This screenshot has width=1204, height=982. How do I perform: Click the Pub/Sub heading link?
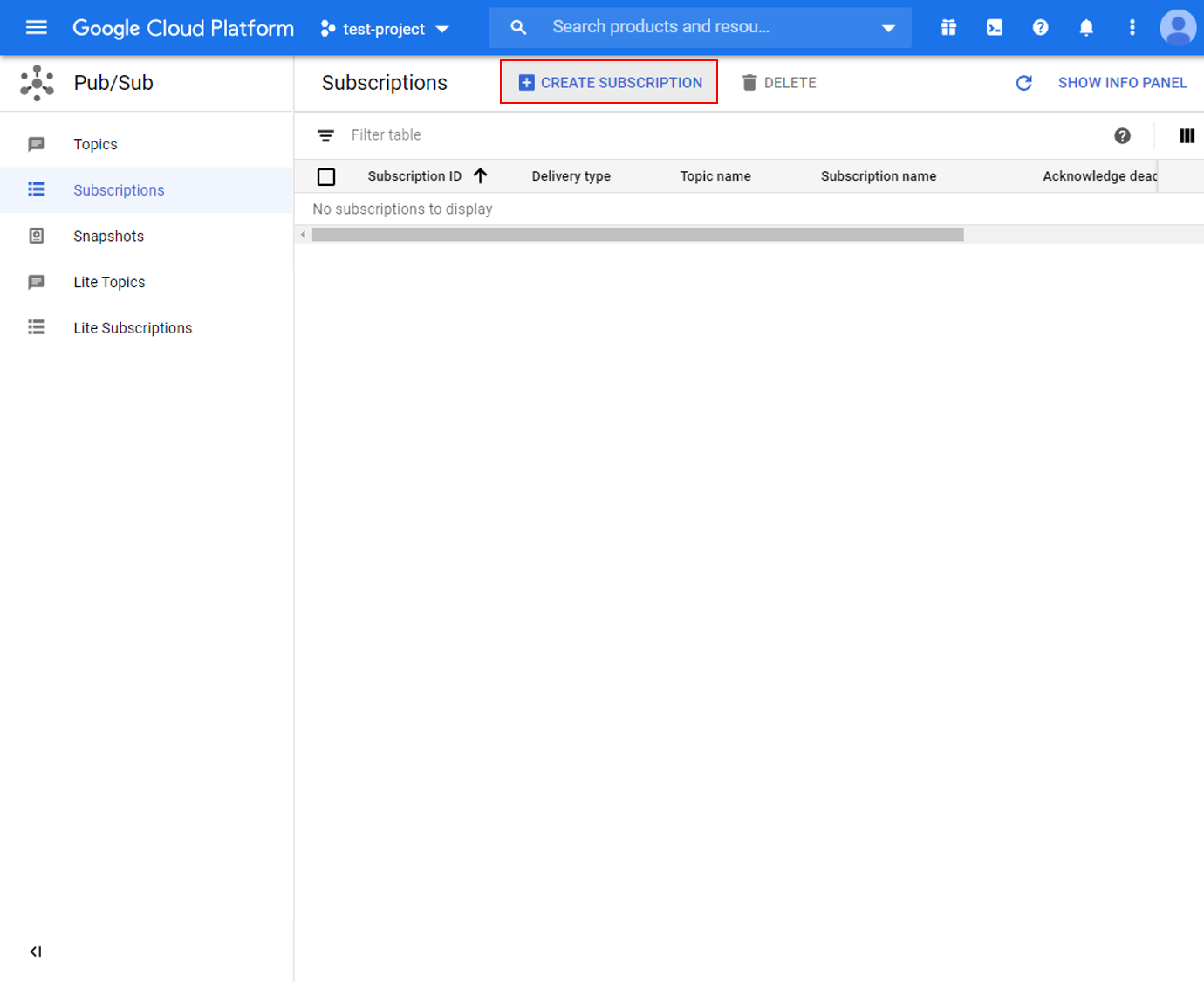pyautogui.click(x=113, y=83)
